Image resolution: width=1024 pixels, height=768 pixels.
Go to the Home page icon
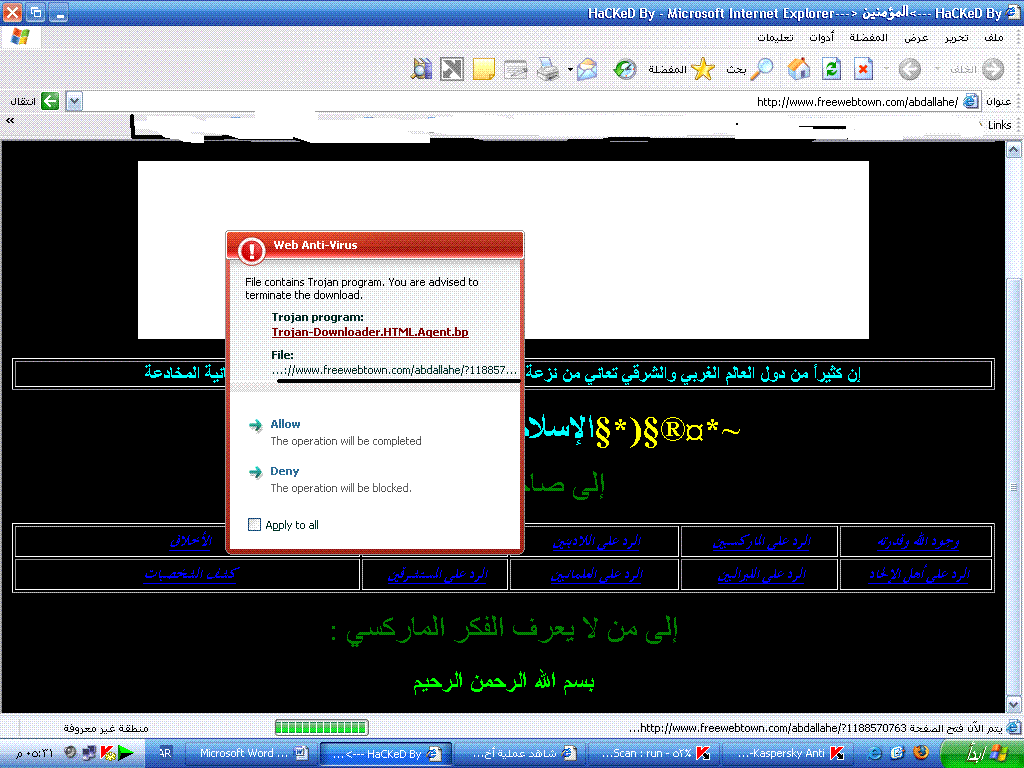[799, 69]
